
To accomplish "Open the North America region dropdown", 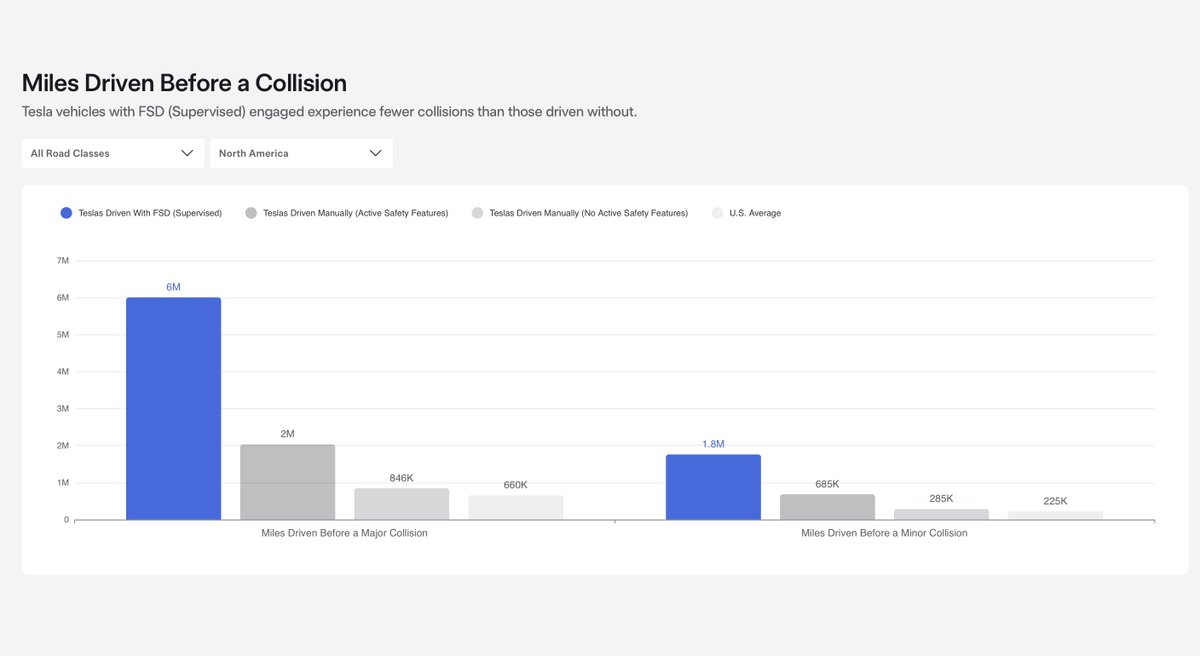I will (301, 153).
